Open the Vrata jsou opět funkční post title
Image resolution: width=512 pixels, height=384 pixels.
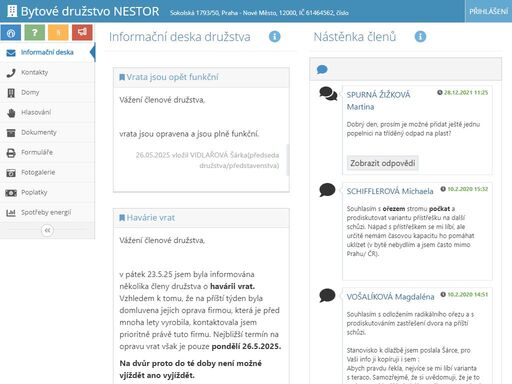[x=172, y=77]
